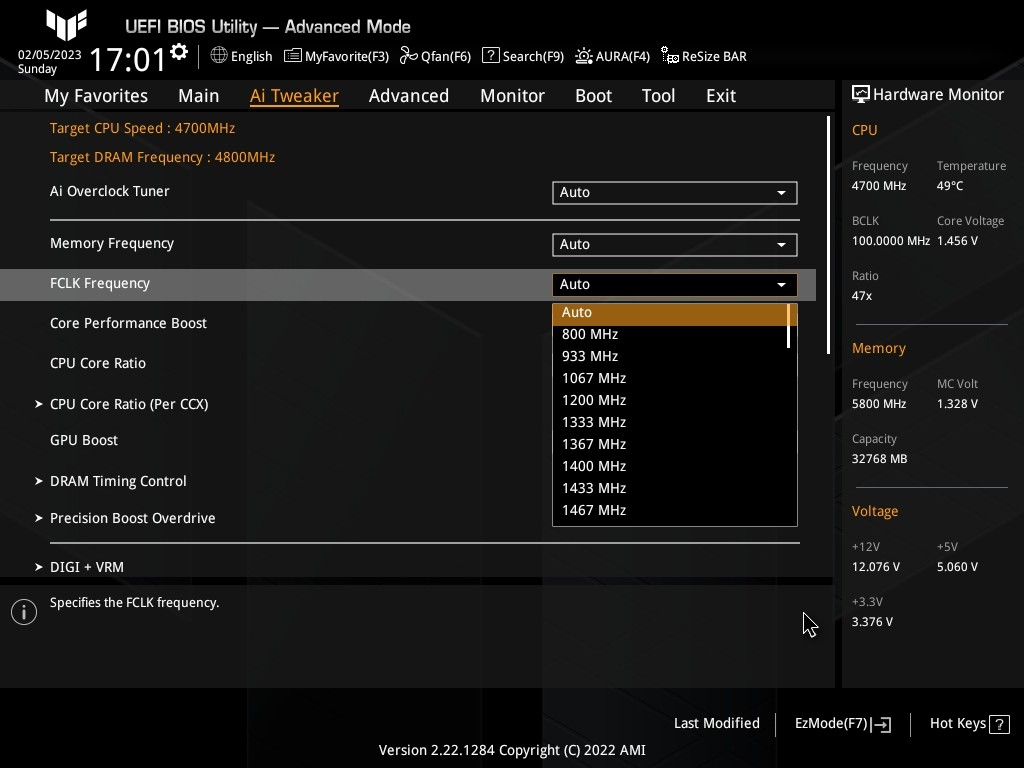
Task: Toggle the ReSize BAR icon
Action: pos(669,56)
